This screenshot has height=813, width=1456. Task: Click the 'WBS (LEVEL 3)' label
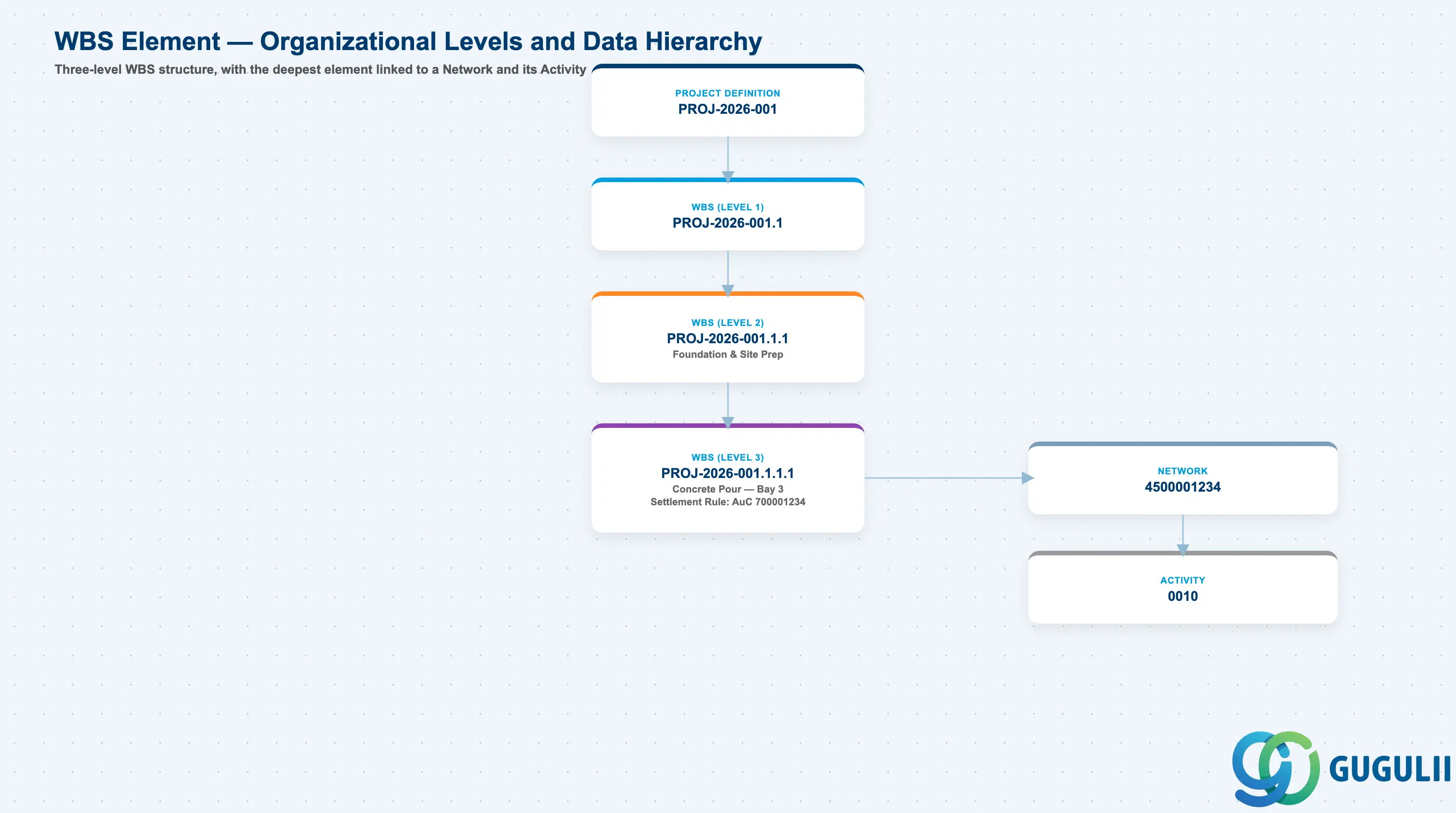click(728, 457)
